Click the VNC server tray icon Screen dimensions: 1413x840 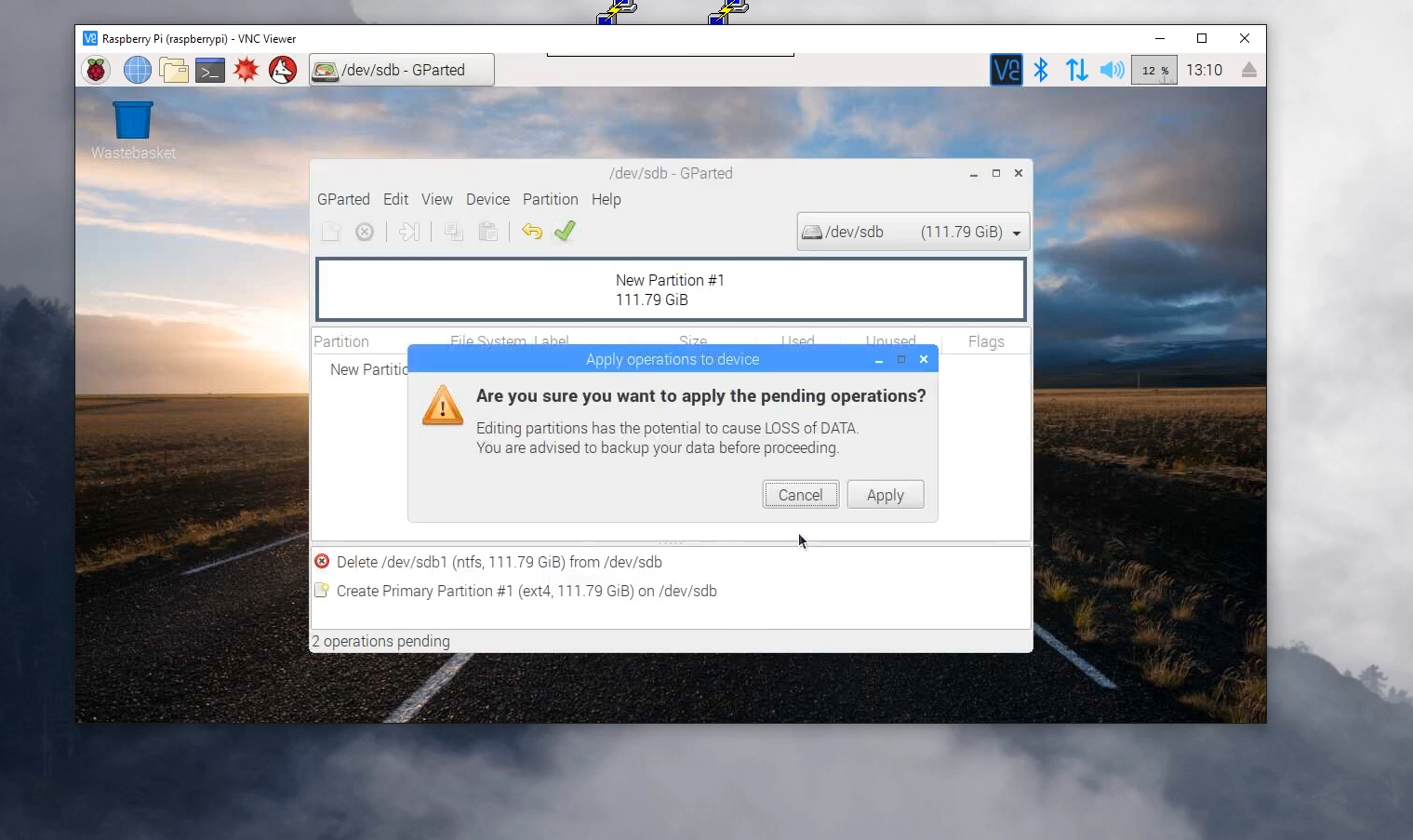pyautogui.click(x=1006, y=70)
